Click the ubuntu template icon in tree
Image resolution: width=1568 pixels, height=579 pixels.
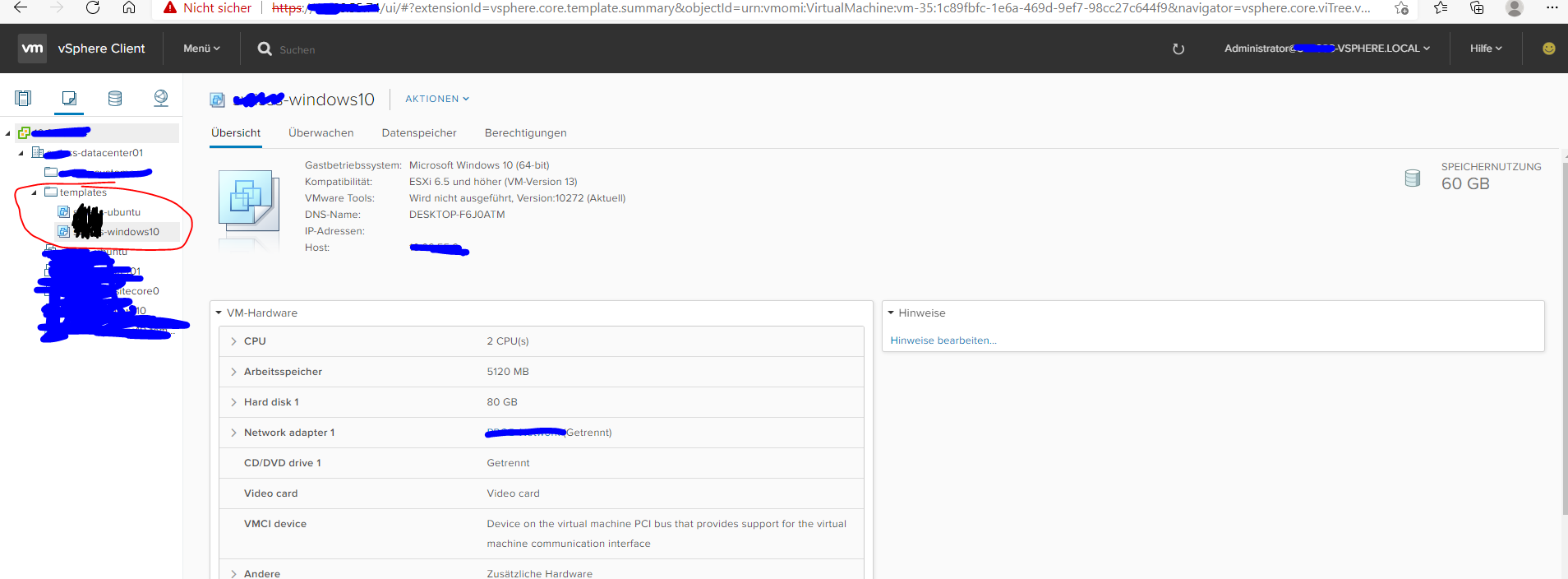point(63,211)
